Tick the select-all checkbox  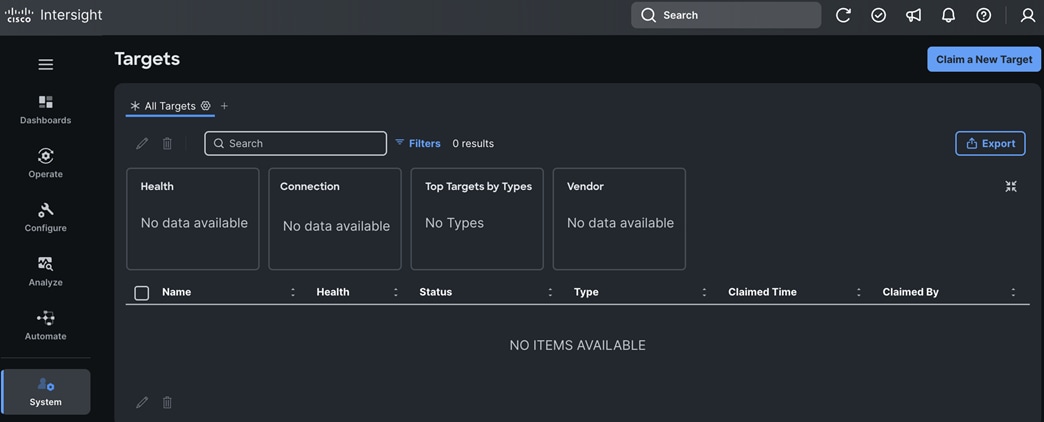pyautogui.click(x=142, y=292)
